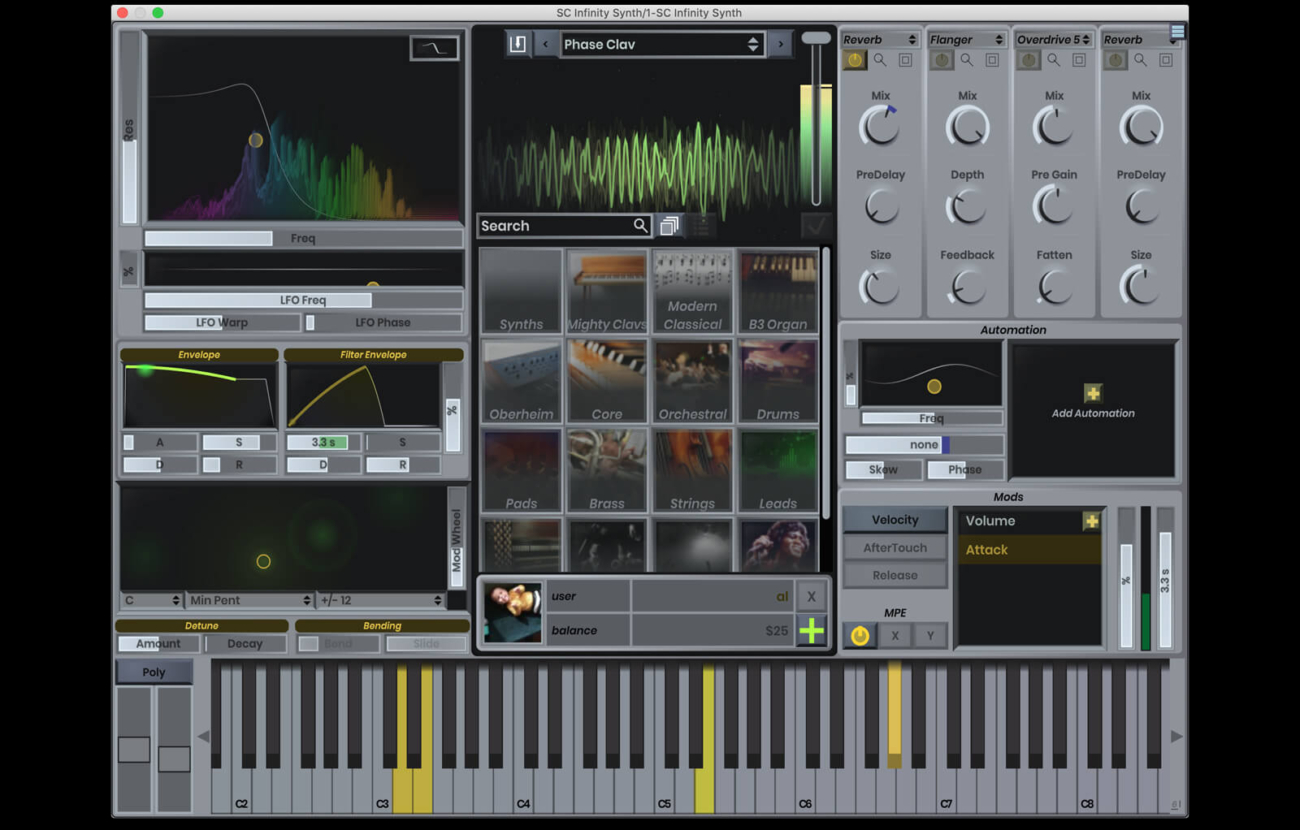This screenshot has width=1300, height=830.
Task: Select the Release mod source
Action: [895, 575]
